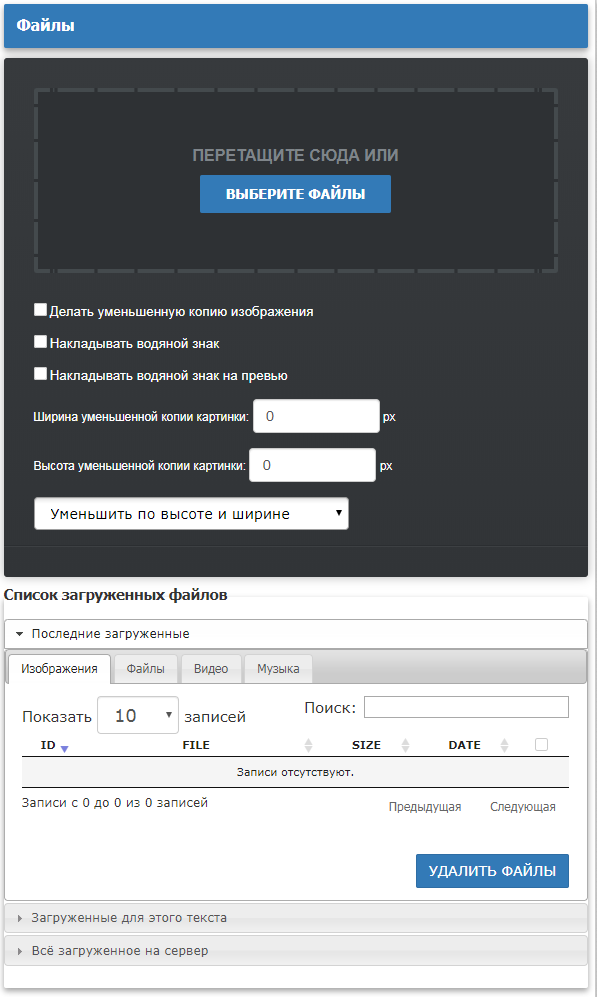Open Уменьшить по высоте и ширине dropdown
Screen dimensions: 597x997
click(x=191, y=514)
